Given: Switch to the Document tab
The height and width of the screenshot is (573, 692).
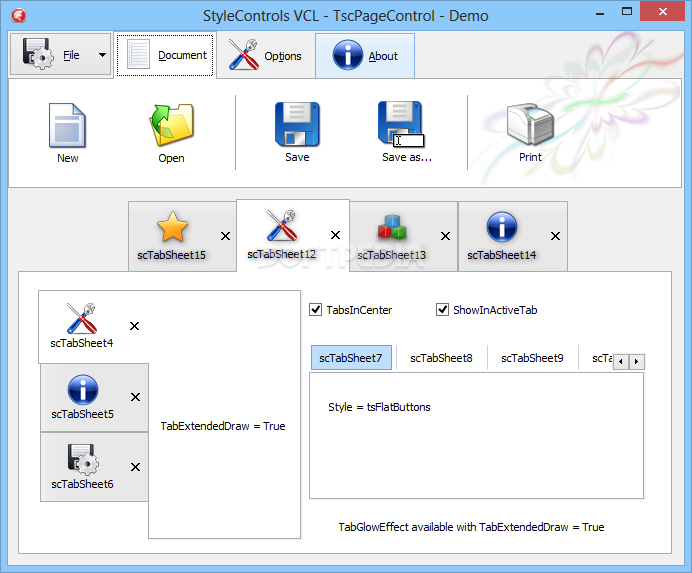Looking at the screenshot, I should coord(165,55).
